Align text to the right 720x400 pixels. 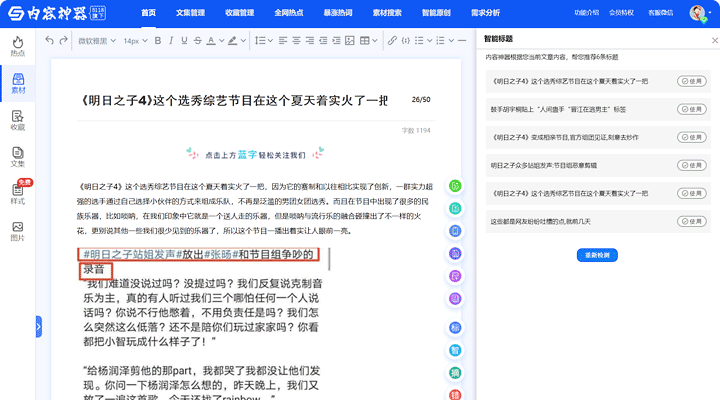tap(310, 40)
